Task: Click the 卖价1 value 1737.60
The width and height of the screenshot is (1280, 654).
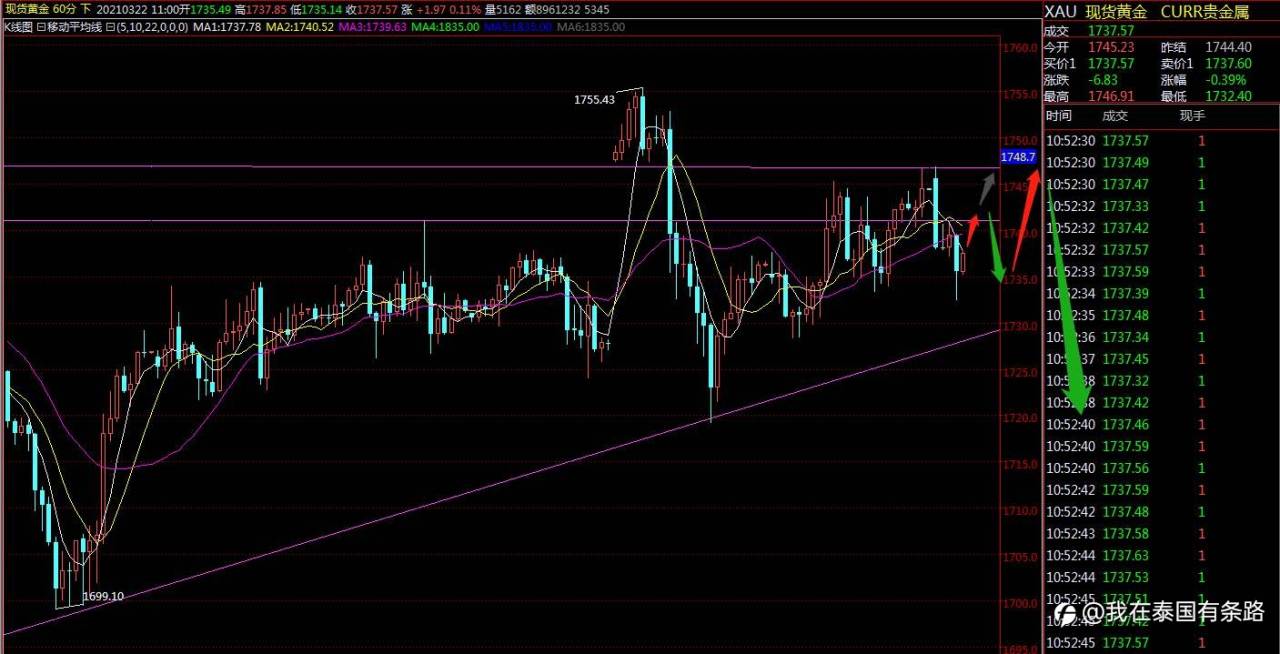Action: 1229,63
